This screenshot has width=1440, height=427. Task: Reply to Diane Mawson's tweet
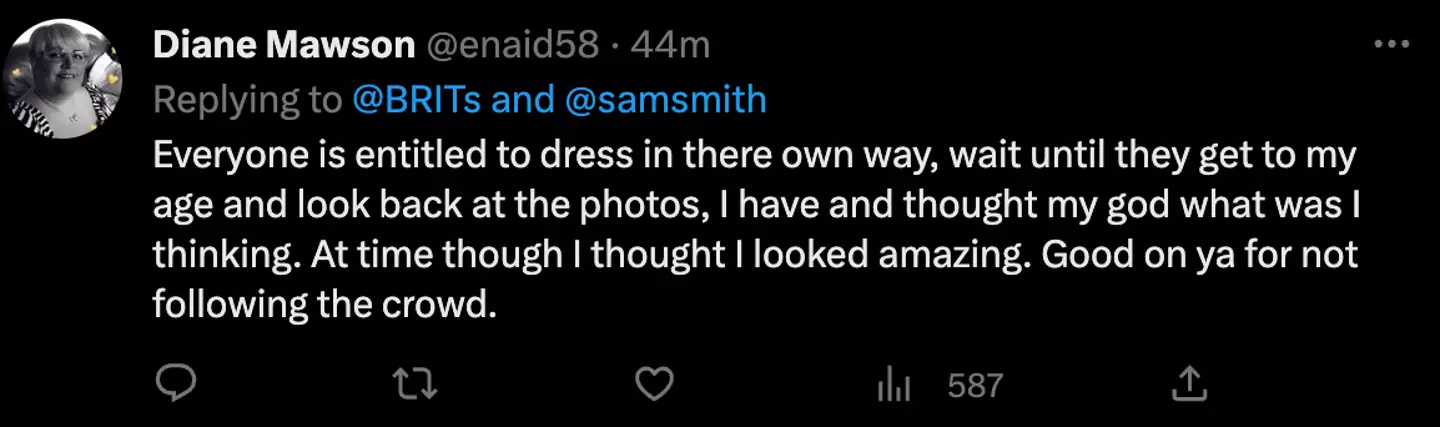tap(178, 384)
